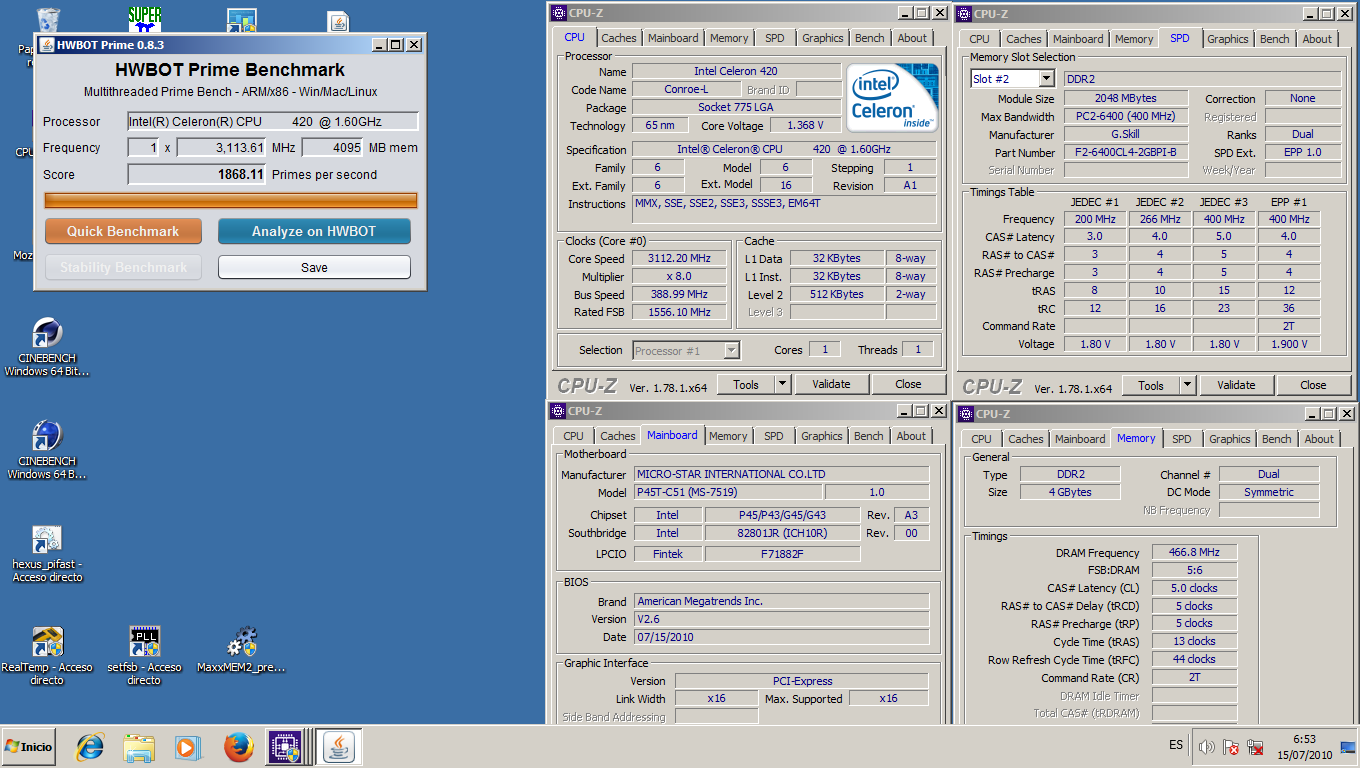The height and width of the screenshot is (768, 1360).
Task: Click the Intel Celeron inside logo
Action: (893, 98)
